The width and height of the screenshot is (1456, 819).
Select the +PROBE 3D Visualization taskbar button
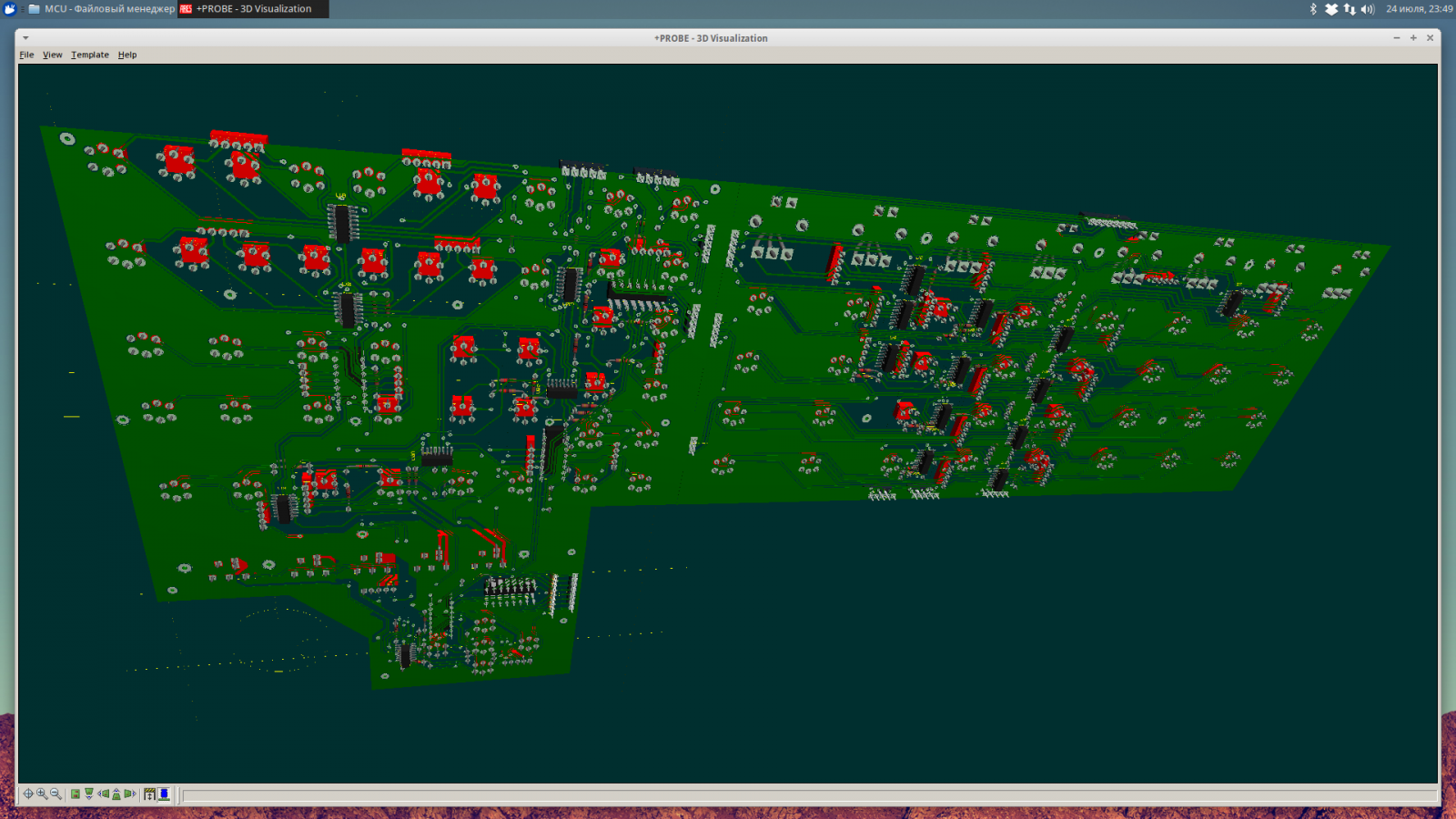[252, 9]
